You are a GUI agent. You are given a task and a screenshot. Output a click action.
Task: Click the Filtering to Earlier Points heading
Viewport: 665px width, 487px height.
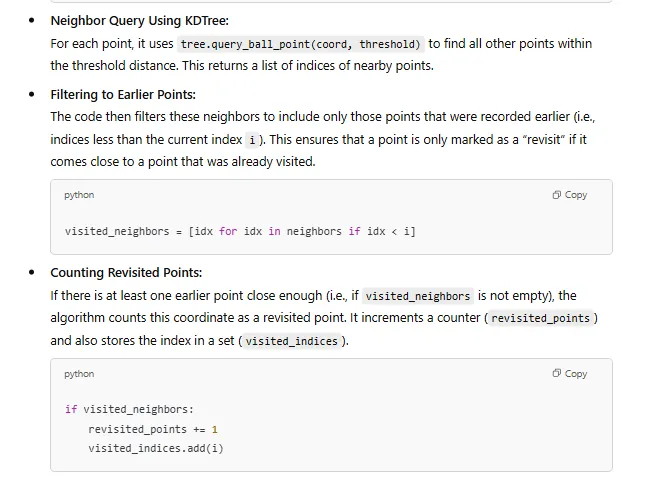[x=123, y=95]
